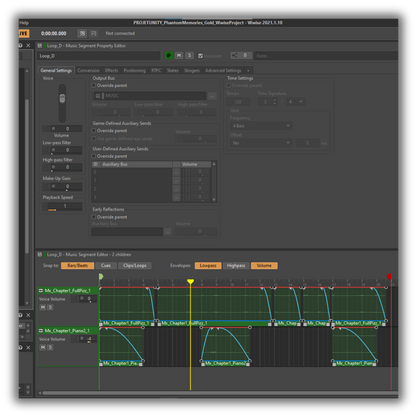This screenshot has width=417, height=417.
Task: Open the Help menu
Action: pyautogui.click(x=24, y=23)
